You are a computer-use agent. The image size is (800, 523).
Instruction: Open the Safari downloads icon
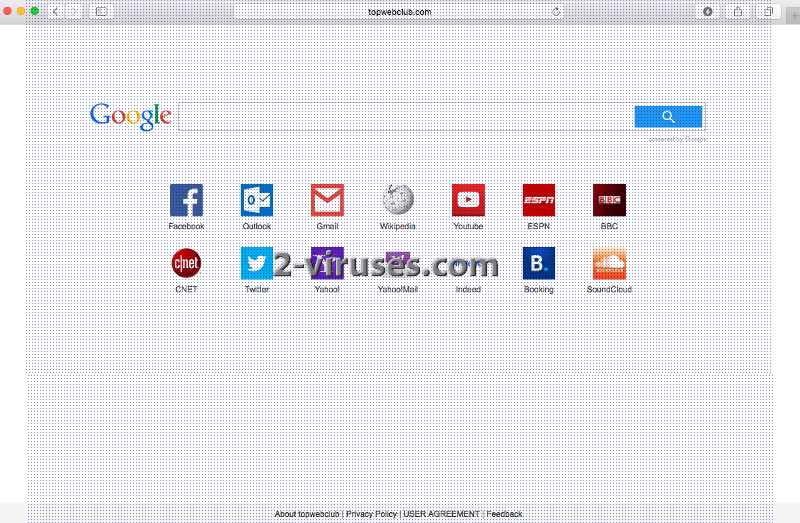point(708,11)
